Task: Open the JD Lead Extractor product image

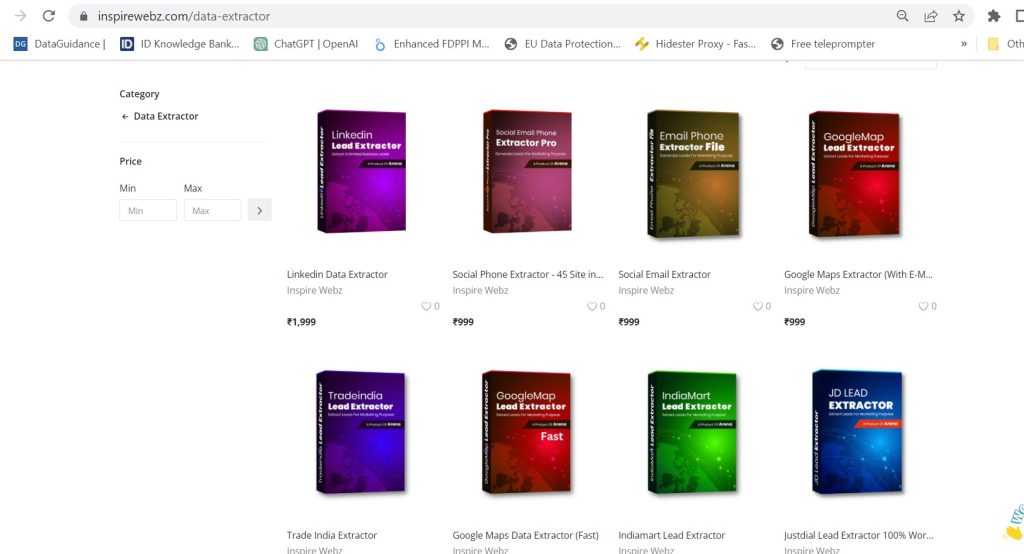Action: 857,432
